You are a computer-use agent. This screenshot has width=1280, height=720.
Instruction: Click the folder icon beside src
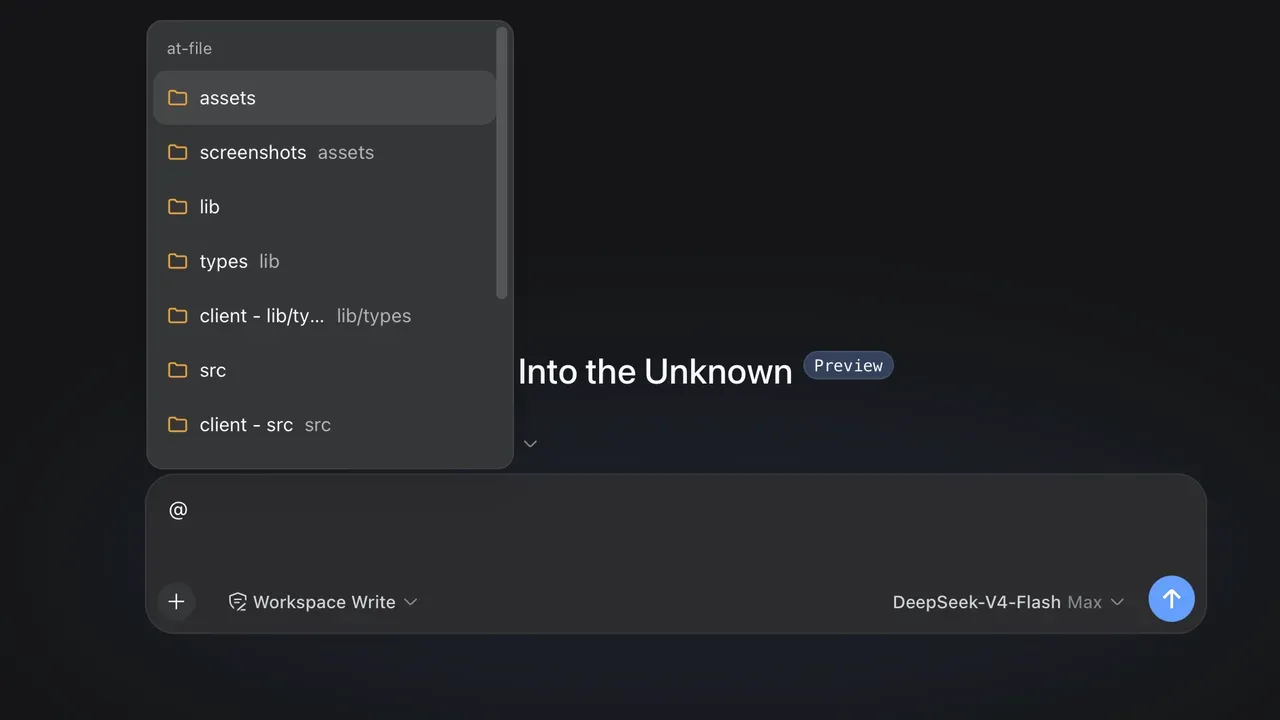(x=178, y=370)
